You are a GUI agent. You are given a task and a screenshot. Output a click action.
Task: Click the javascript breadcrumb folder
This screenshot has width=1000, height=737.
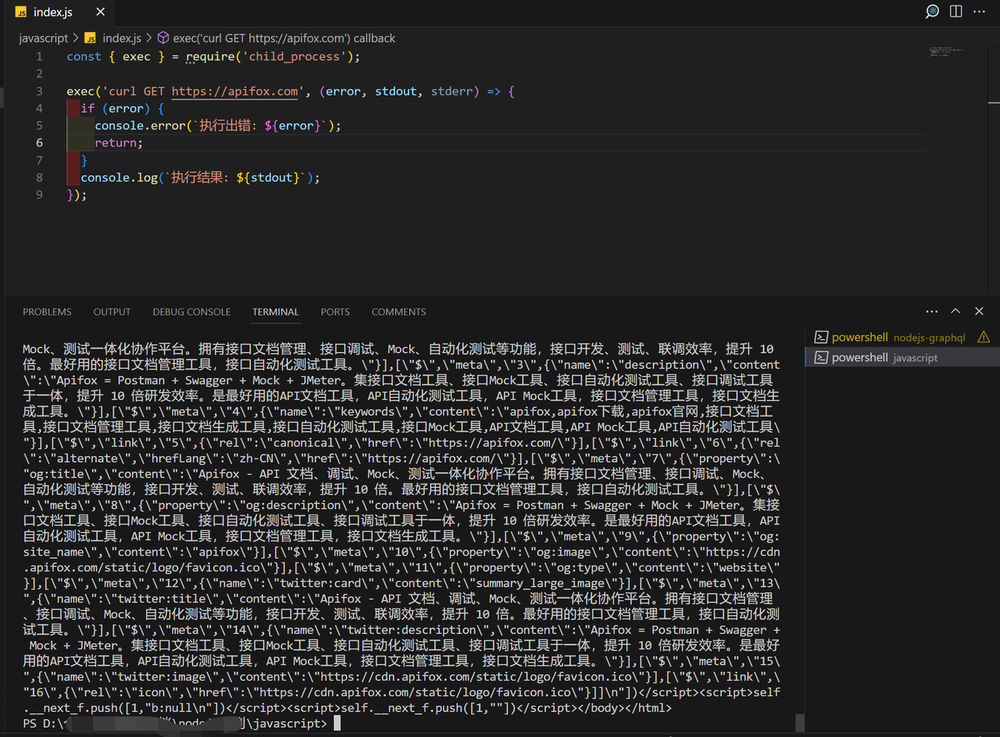tap(43, 38)
